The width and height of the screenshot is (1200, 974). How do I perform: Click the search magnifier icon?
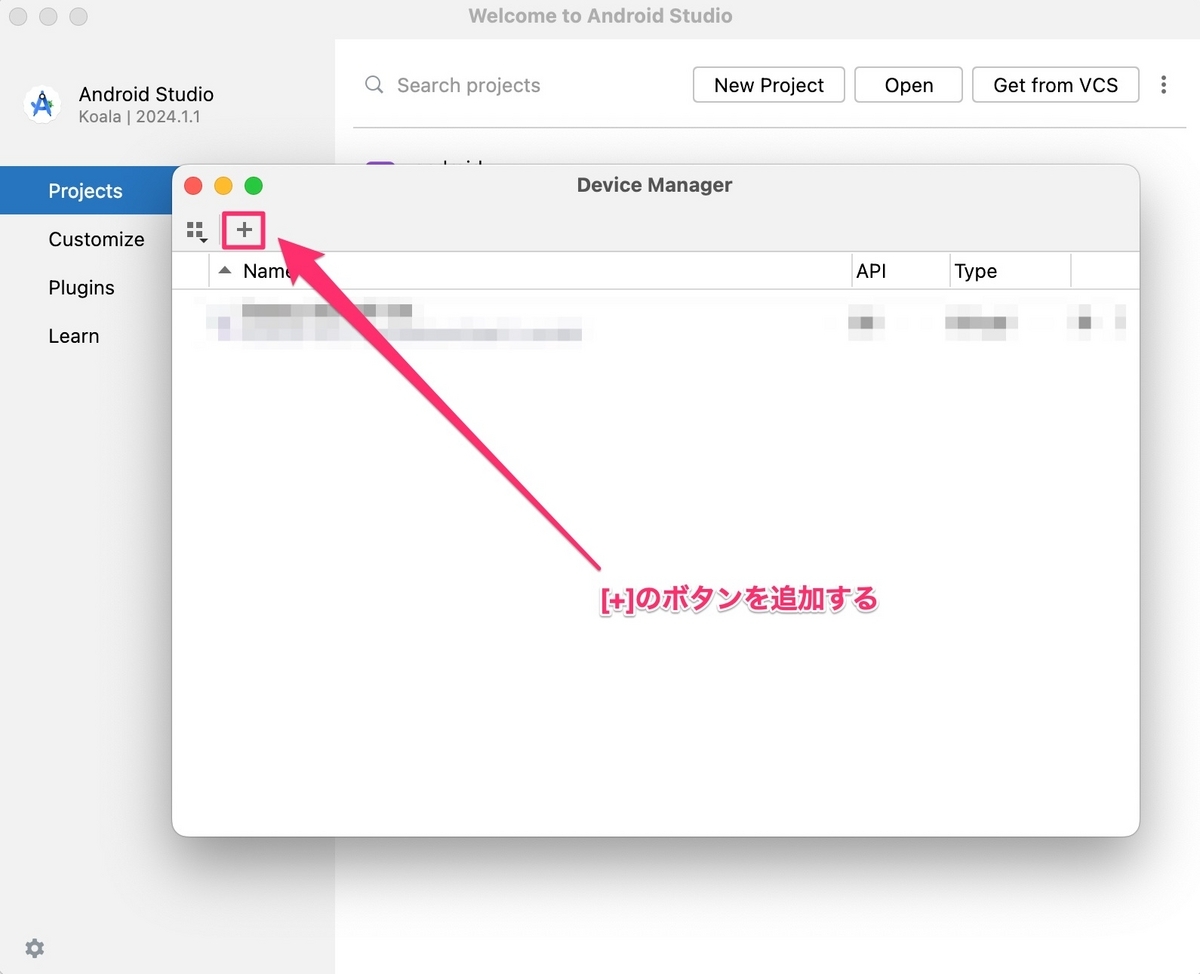pos(374,85)
